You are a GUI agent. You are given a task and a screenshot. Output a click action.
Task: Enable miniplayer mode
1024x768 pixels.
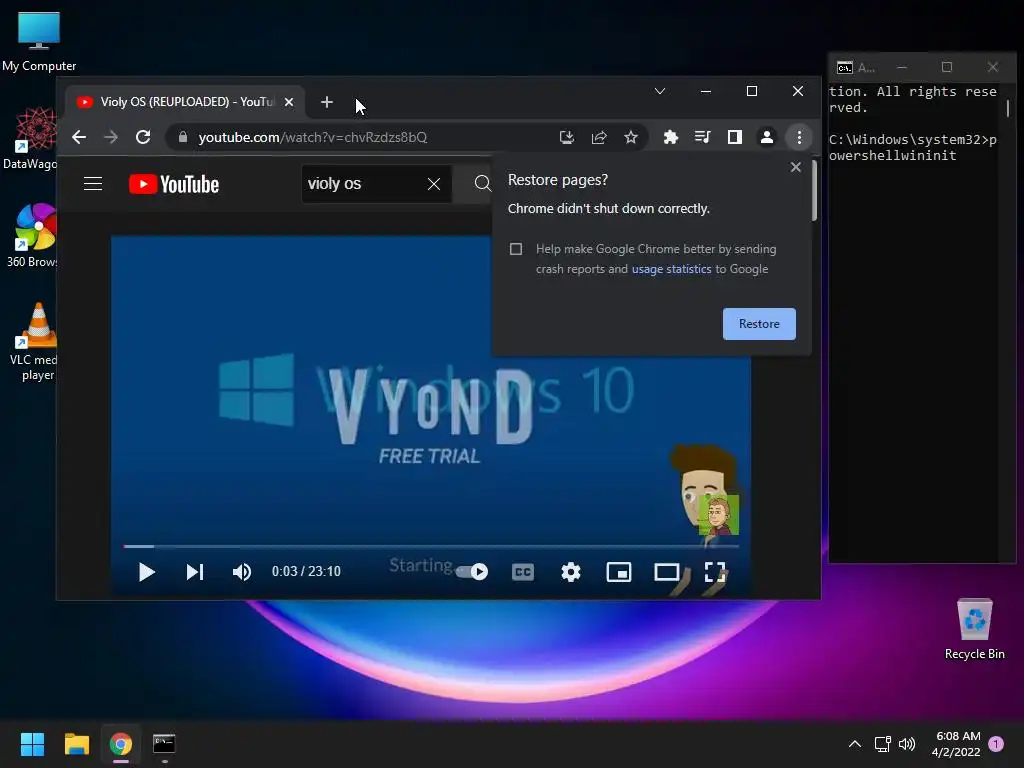(618, 572)
